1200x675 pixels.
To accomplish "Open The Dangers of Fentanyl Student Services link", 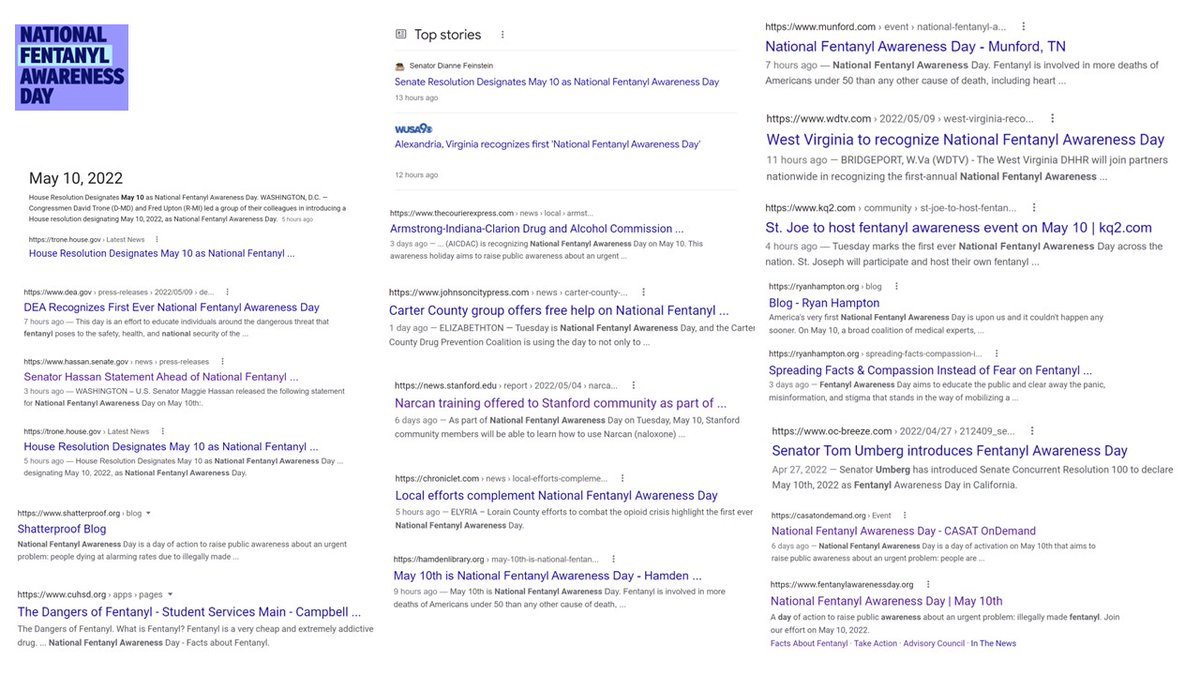I will [x=189, y=612].
